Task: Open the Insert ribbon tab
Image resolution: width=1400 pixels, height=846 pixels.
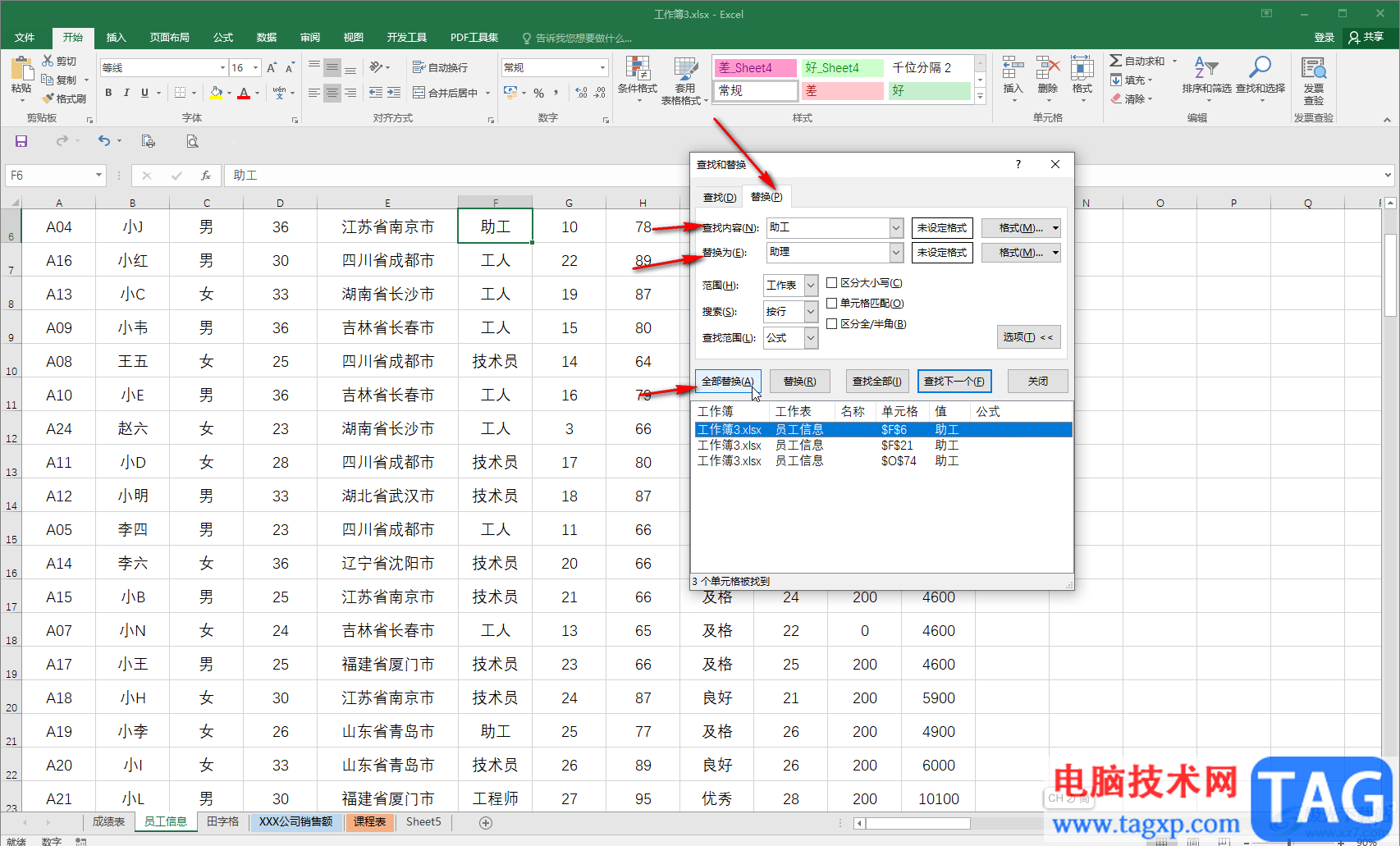Action: pos(117,37)
